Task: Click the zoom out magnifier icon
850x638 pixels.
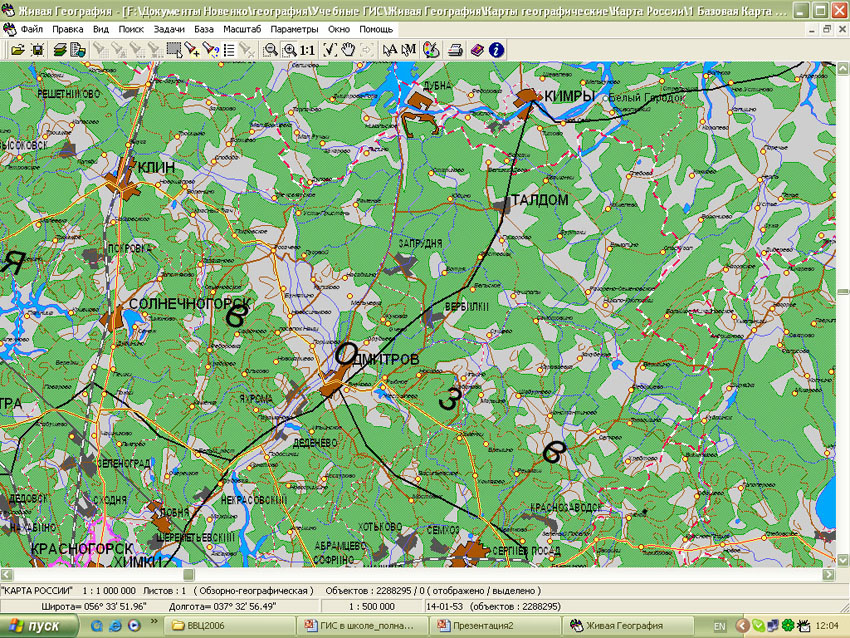Action: (271, 49)
